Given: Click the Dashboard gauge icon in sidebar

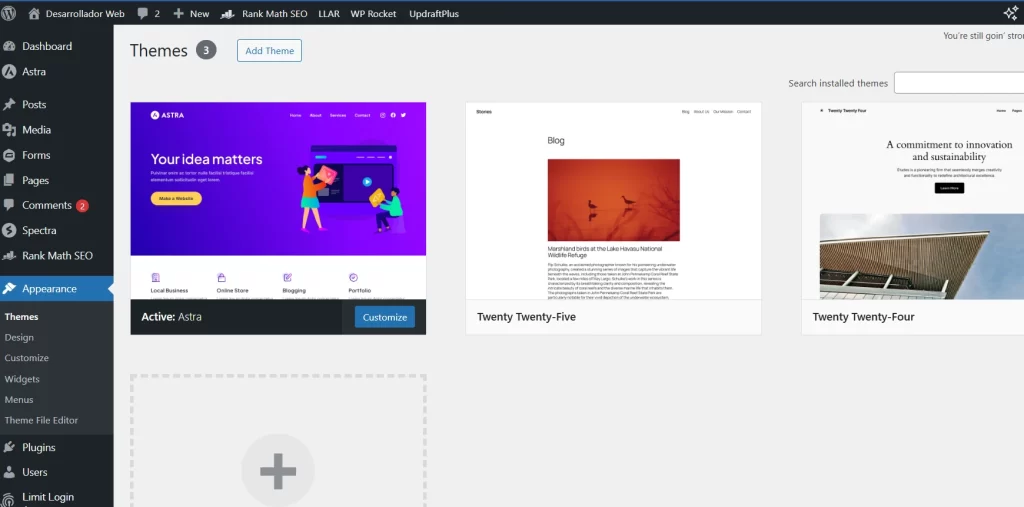Looking at the screenshot, I should click(9, 46).
